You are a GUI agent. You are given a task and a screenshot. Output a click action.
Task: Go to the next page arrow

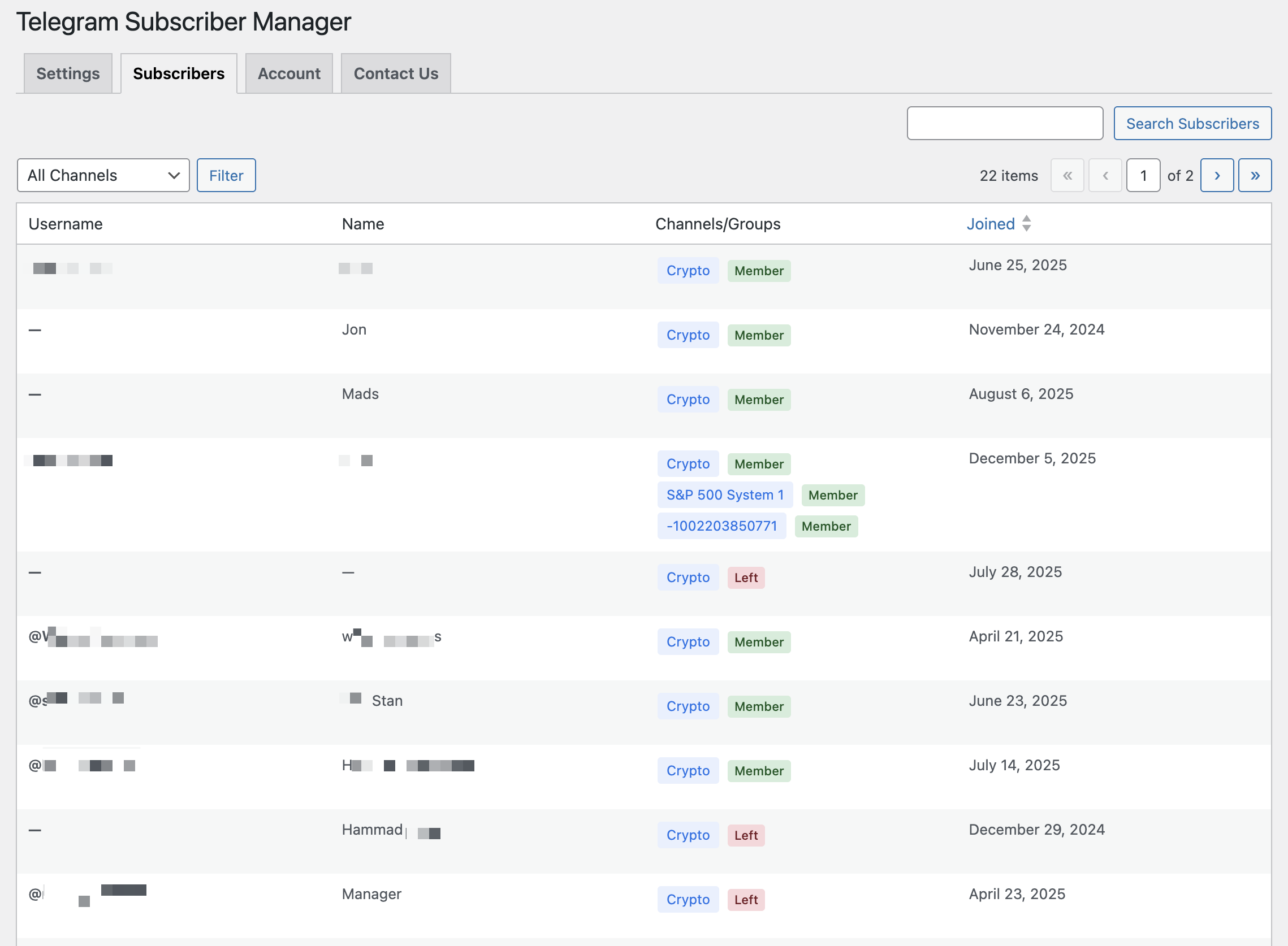tap(1217, 175)
